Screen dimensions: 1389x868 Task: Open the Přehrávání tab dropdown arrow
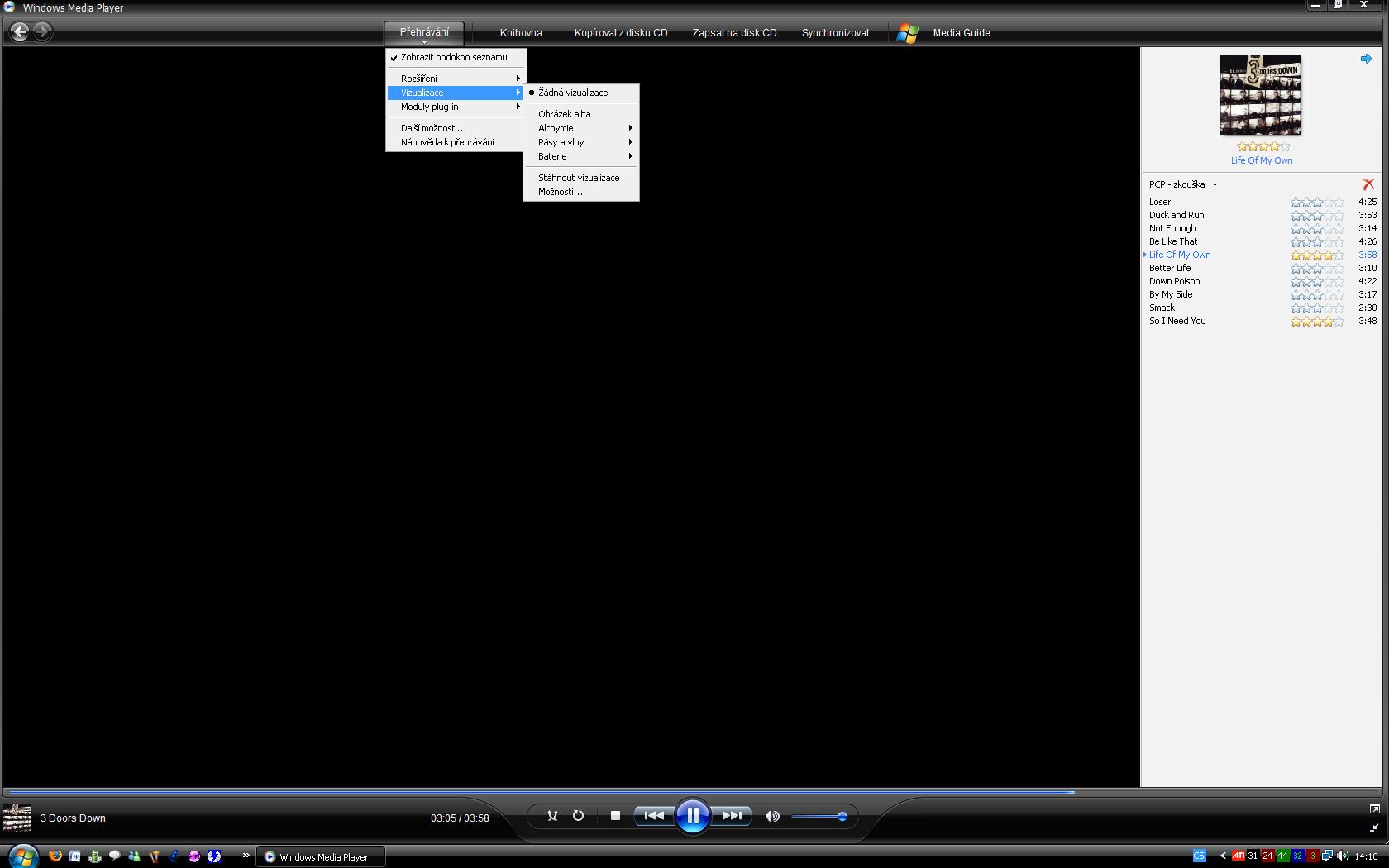coord(424,42)
